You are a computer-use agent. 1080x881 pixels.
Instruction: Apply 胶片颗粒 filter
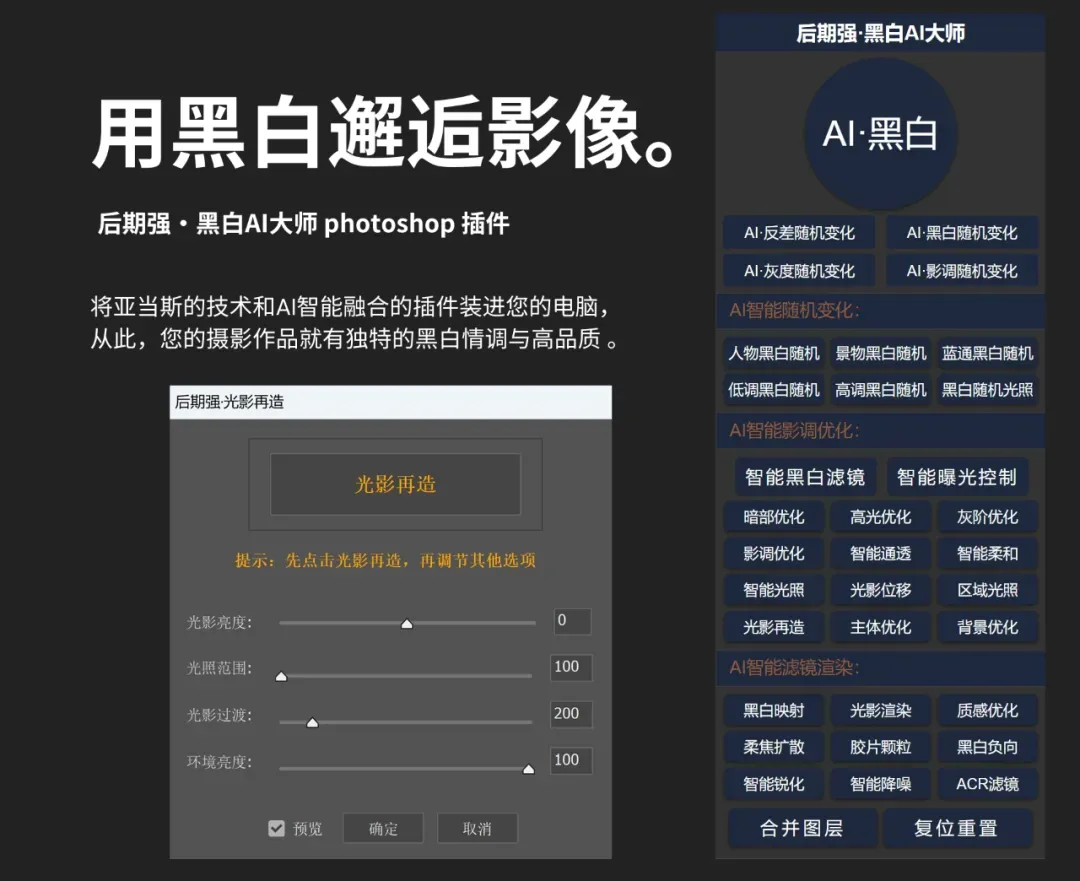tap(880, 747)
